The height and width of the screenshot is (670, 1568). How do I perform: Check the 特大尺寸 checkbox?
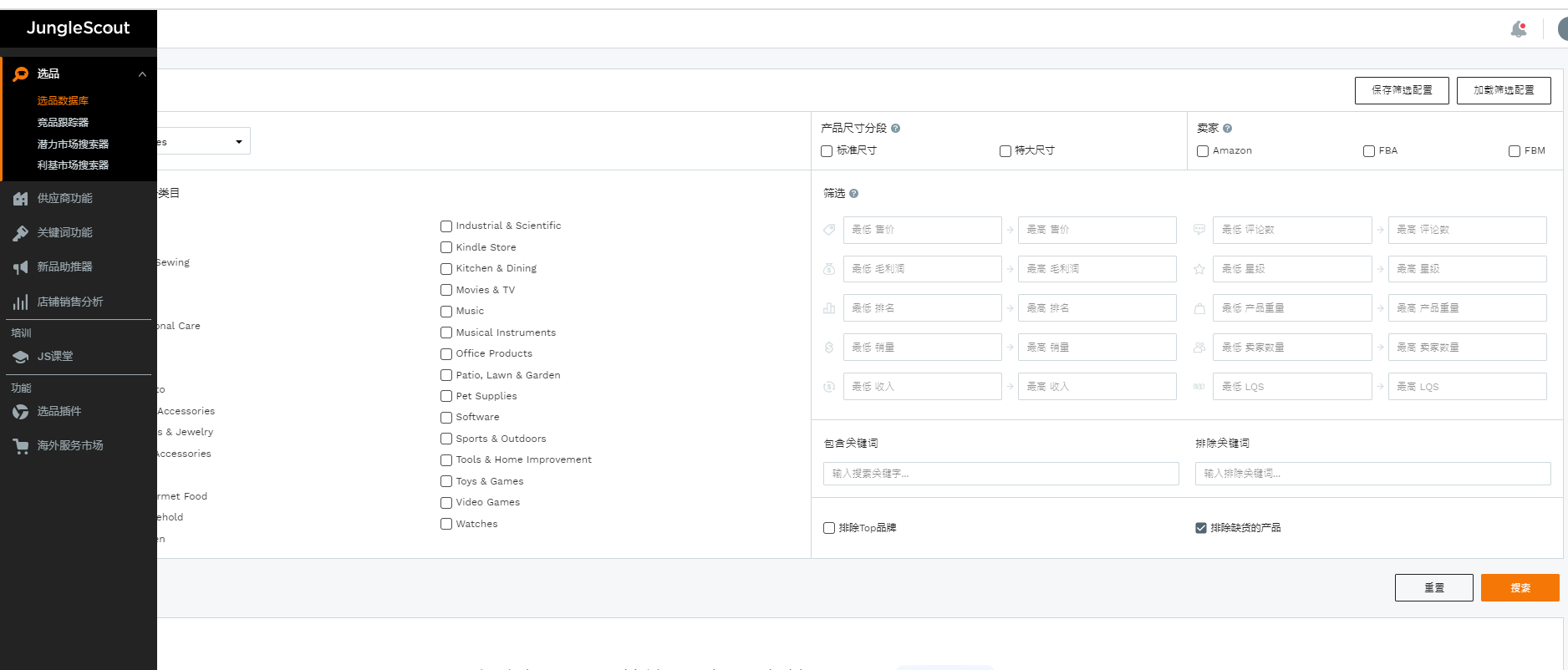(x=1005, y=151)
